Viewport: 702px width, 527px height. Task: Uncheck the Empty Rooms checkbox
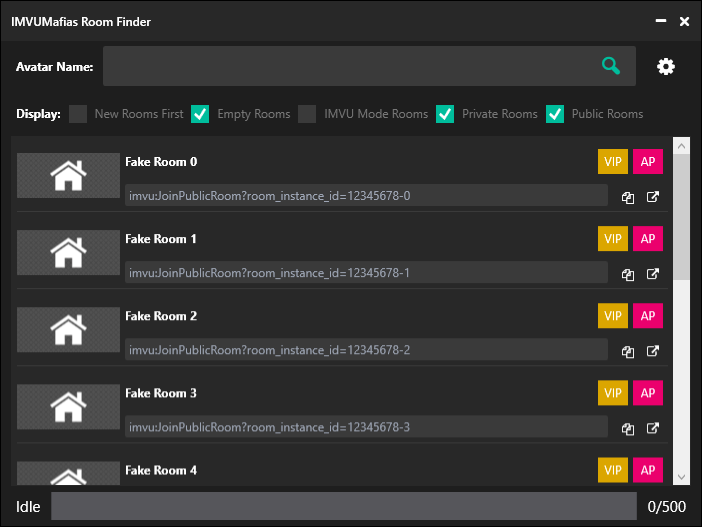coord(200,114)
